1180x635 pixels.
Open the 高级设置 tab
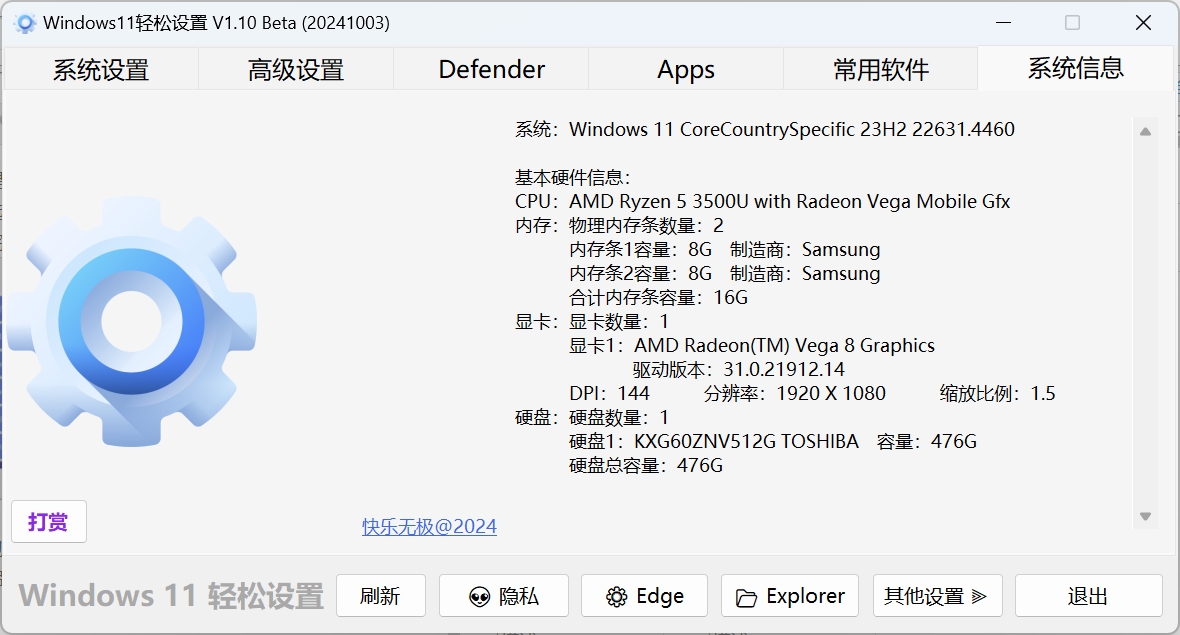pos(296,69)
